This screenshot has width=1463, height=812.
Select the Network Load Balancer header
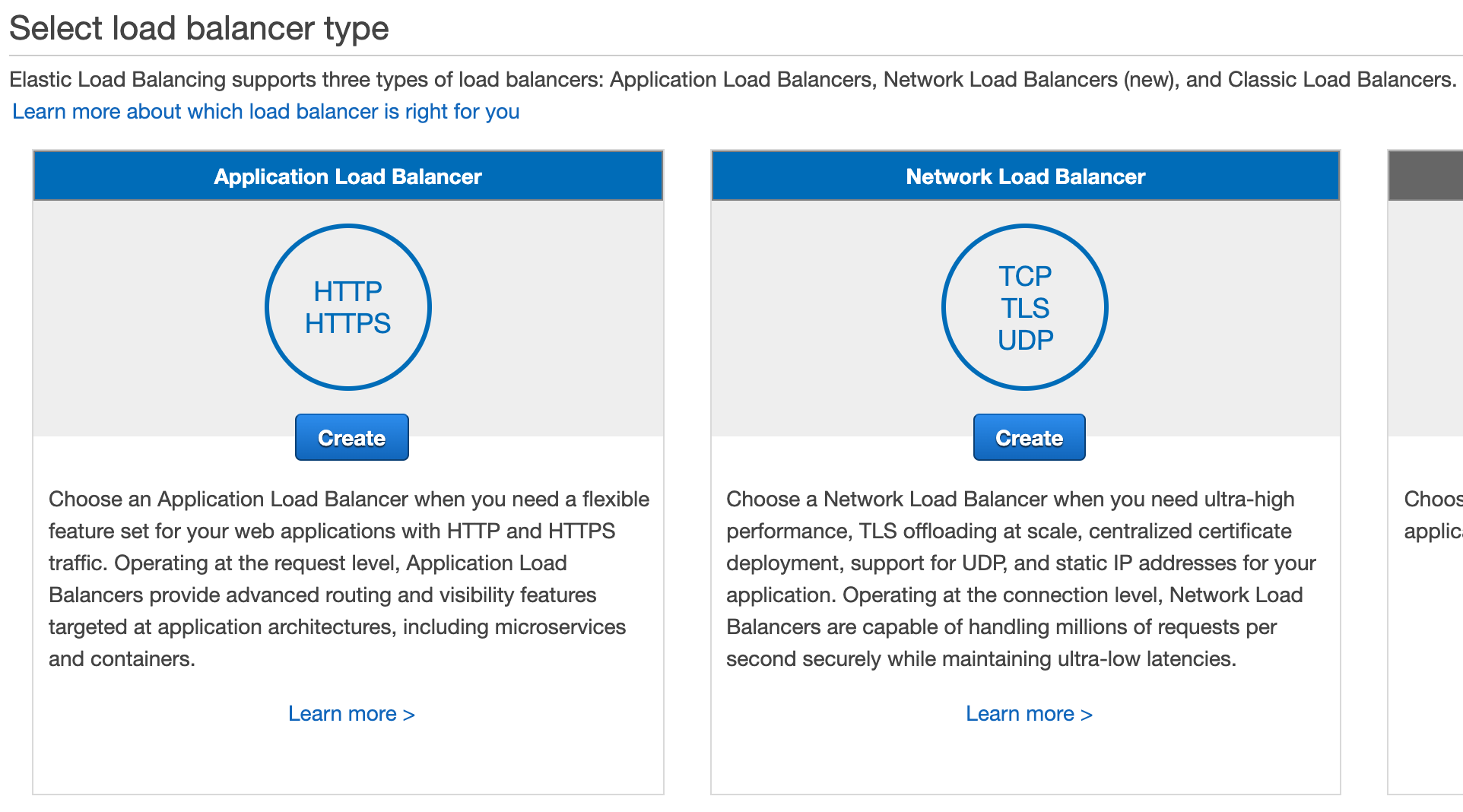(1025, 176)
